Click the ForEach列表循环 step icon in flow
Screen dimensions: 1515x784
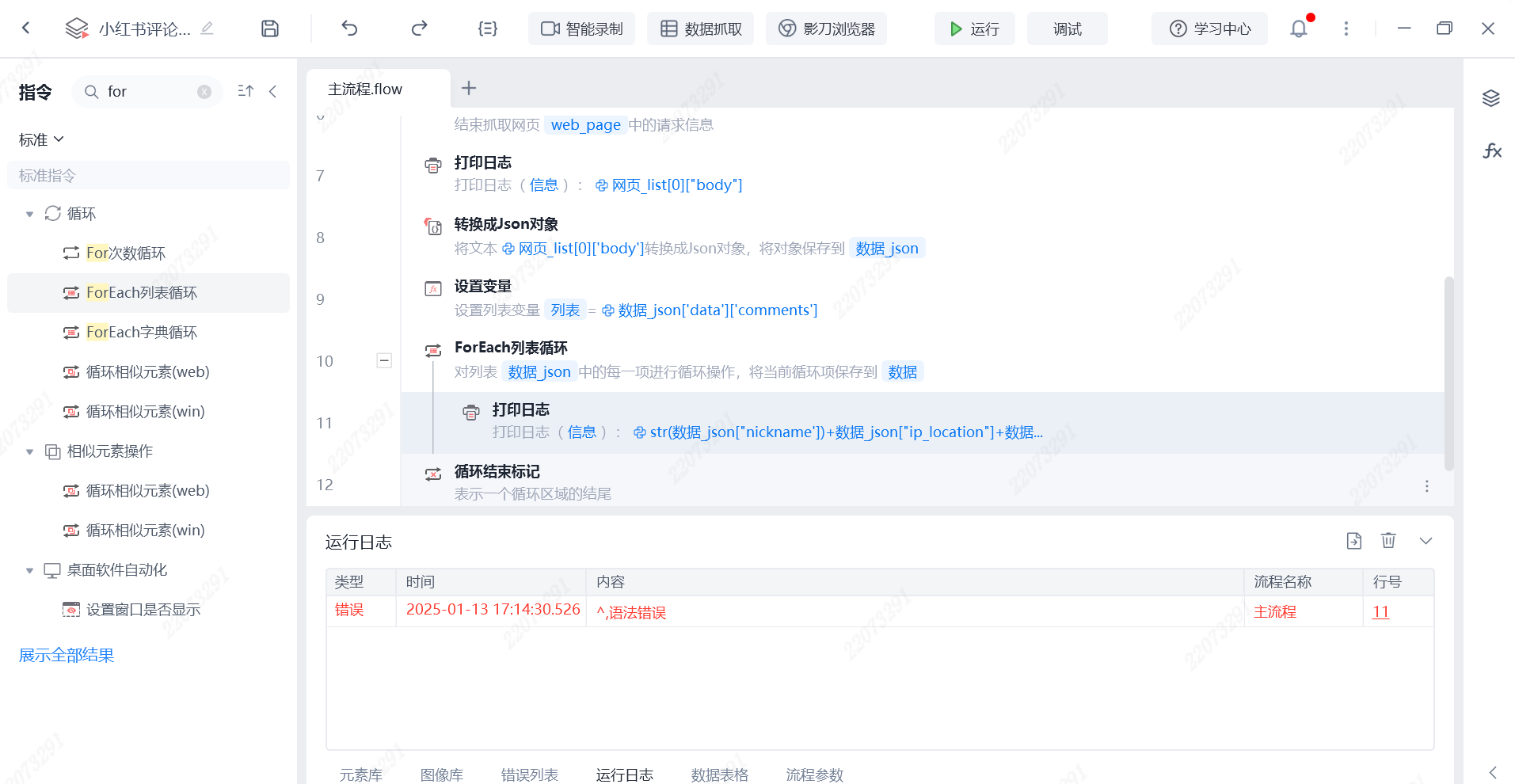[x=433, y=350]
